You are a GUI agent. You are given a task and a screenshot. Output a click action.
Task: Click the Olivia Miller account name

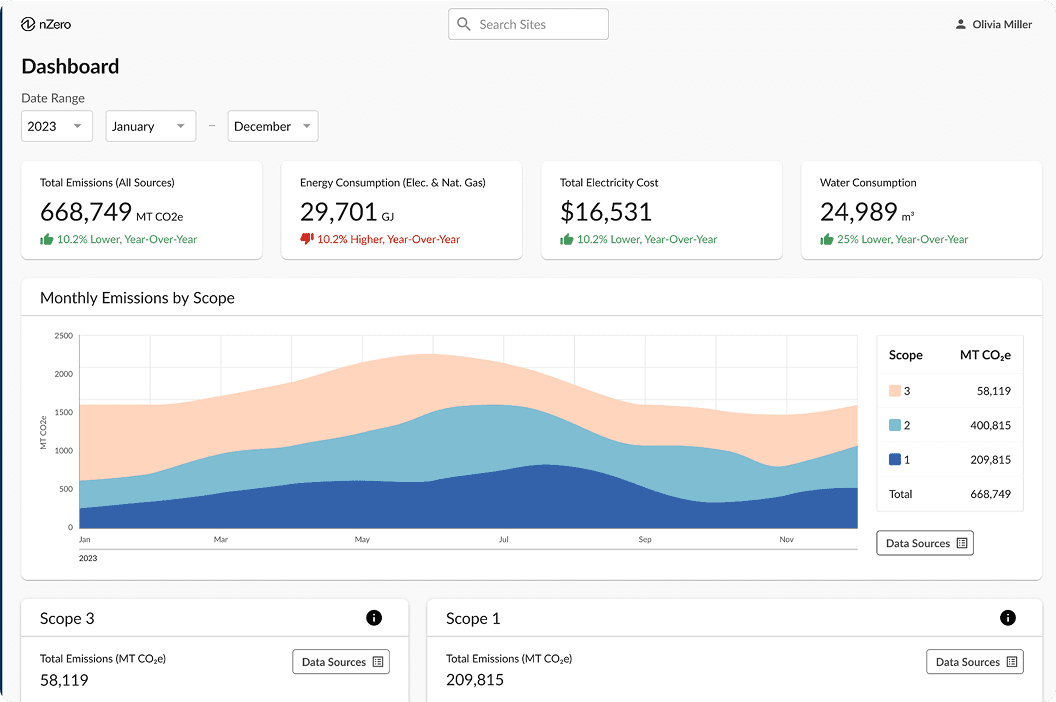point(1002,24)
